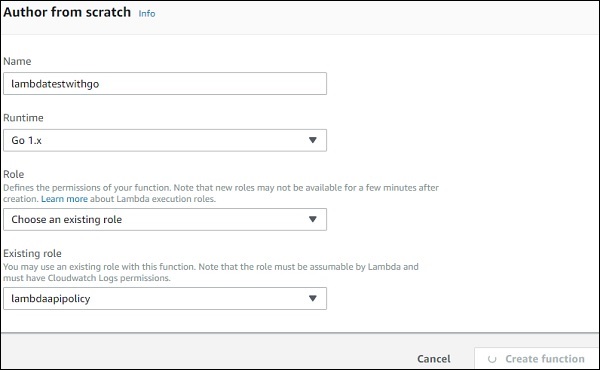Click the arrow icon of the Role selector

click(313, 219)
